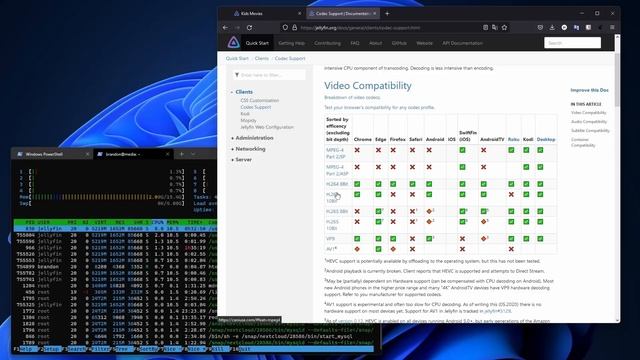Toggle reader view in address bar

(x=485, y=28)
